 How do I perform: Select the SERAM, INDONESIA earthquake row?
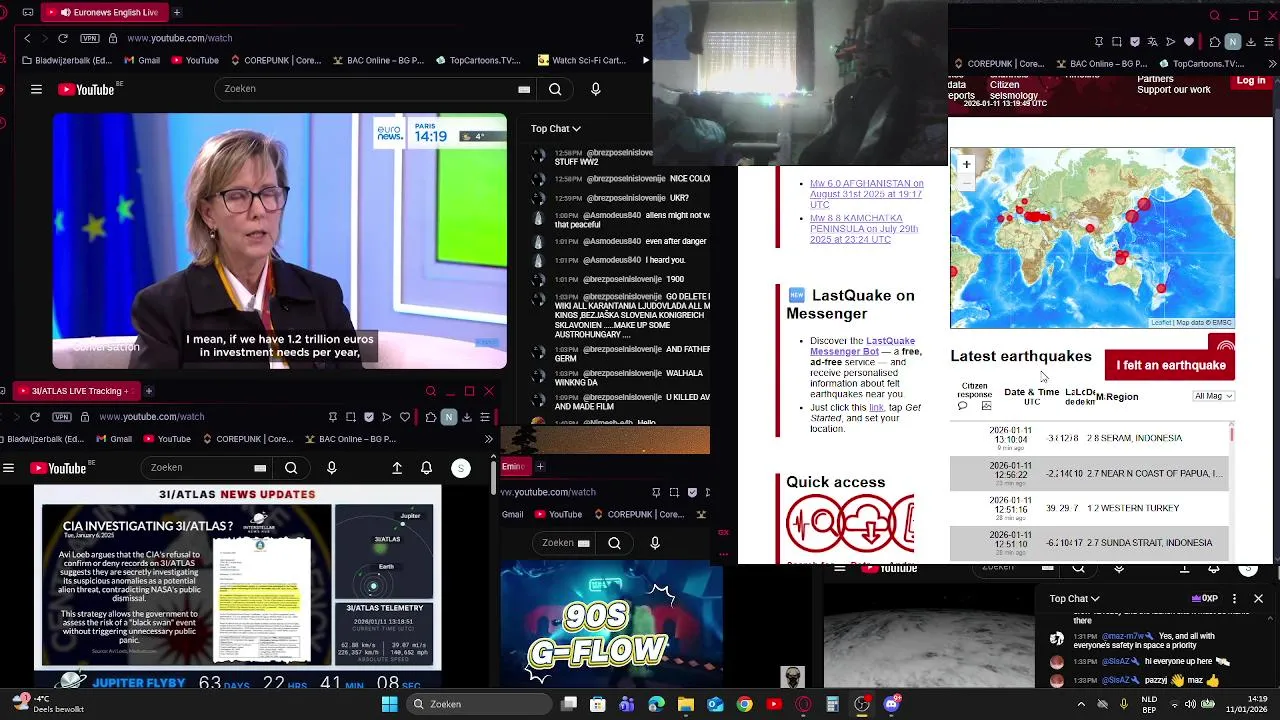(x=1088, y=438)
